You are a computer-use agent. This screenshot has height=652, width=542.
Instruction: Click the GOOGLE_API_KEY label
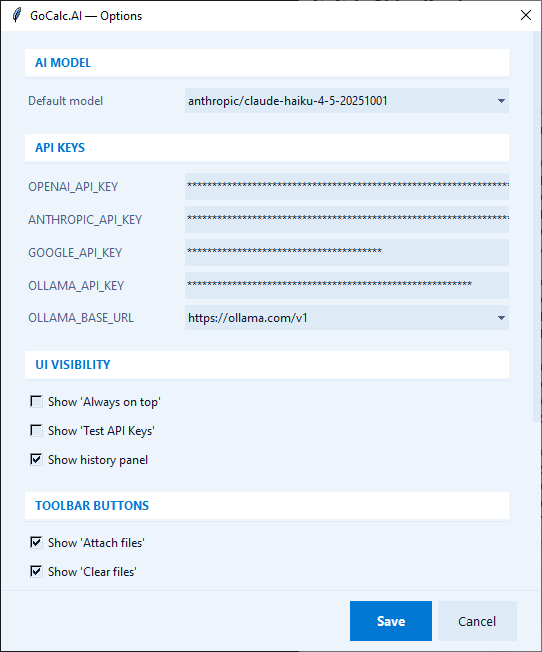75,252
